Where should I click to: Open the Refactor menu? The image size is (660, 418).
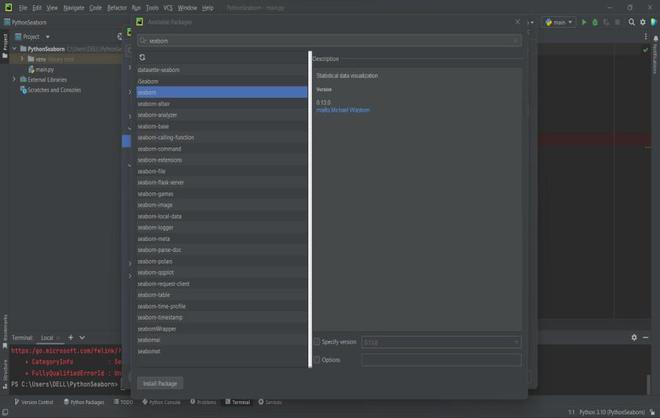(117, 8)
